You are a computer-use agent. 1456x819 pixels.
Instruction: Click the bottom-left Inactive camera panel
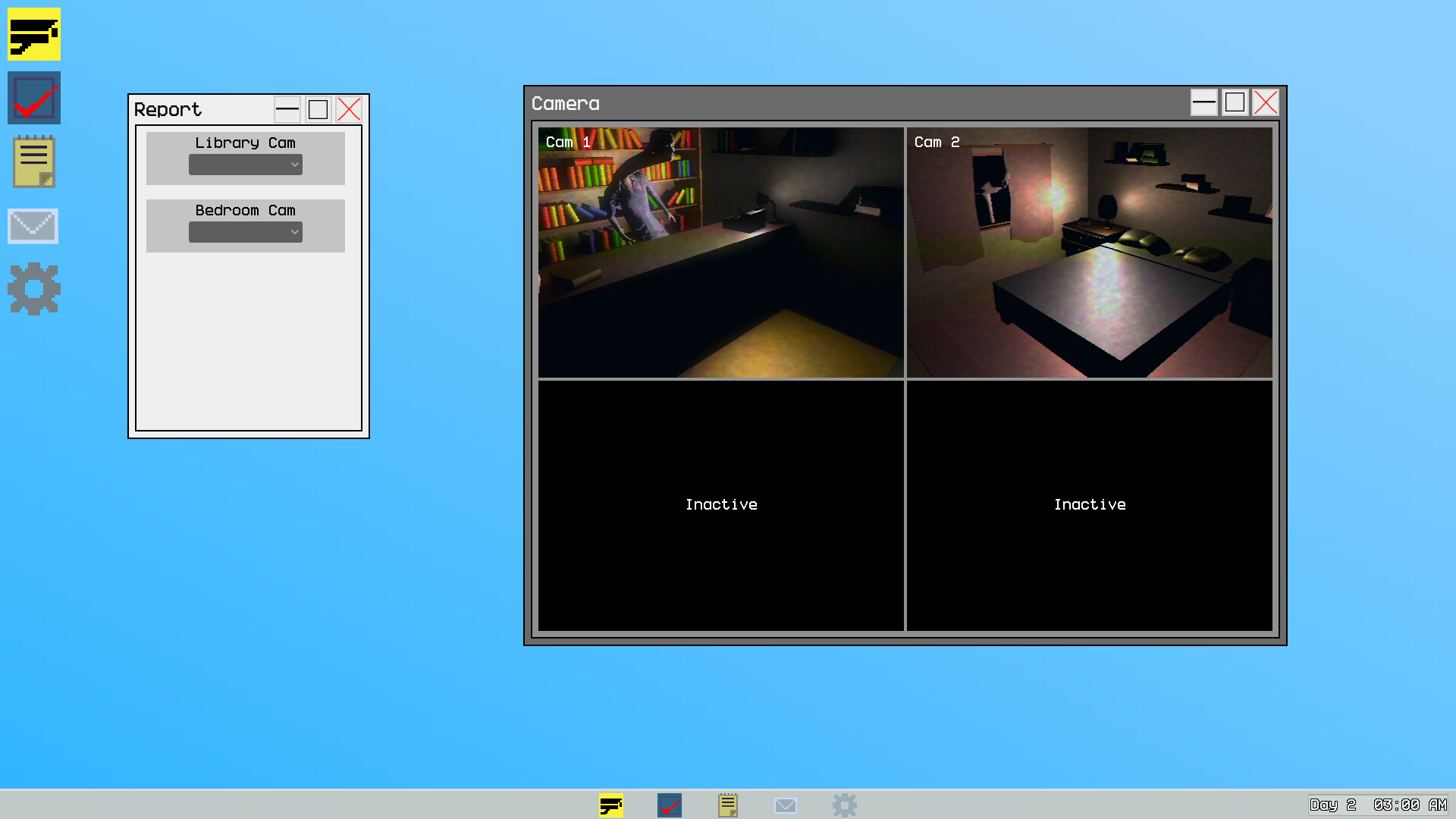[x=720, y=505]
